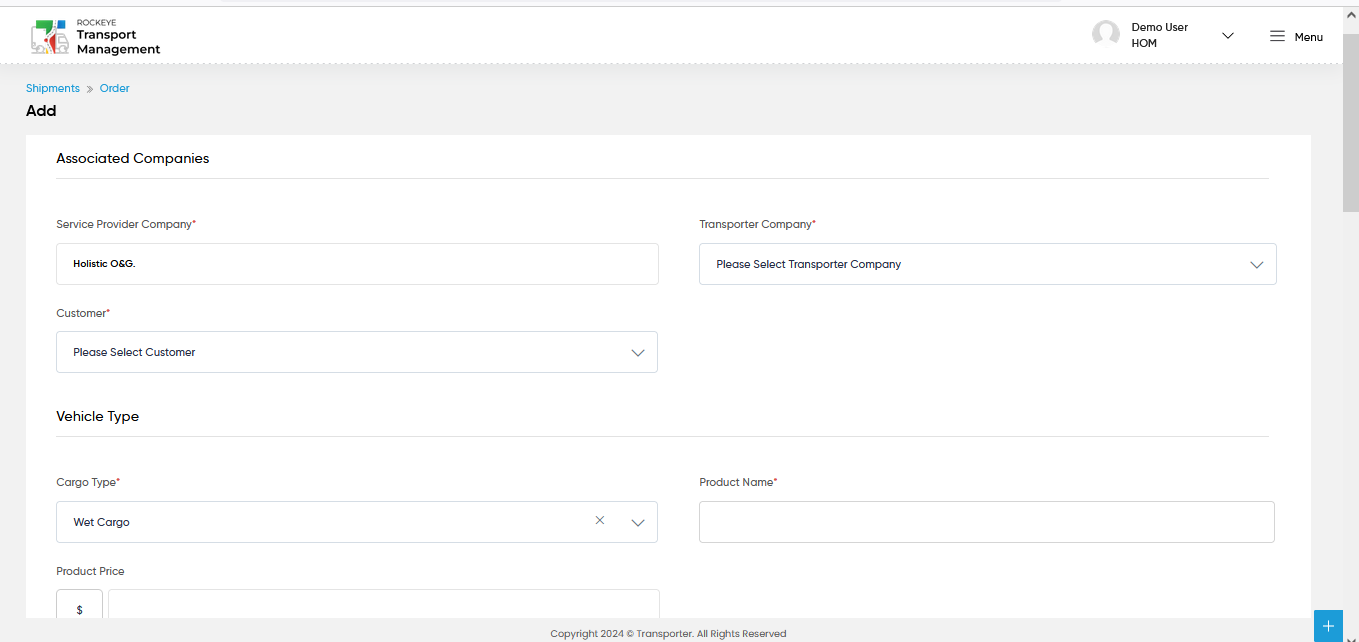Click the Service Provider Company field
This screenshot has width=1359, height=642.
[x=357, y=264]
